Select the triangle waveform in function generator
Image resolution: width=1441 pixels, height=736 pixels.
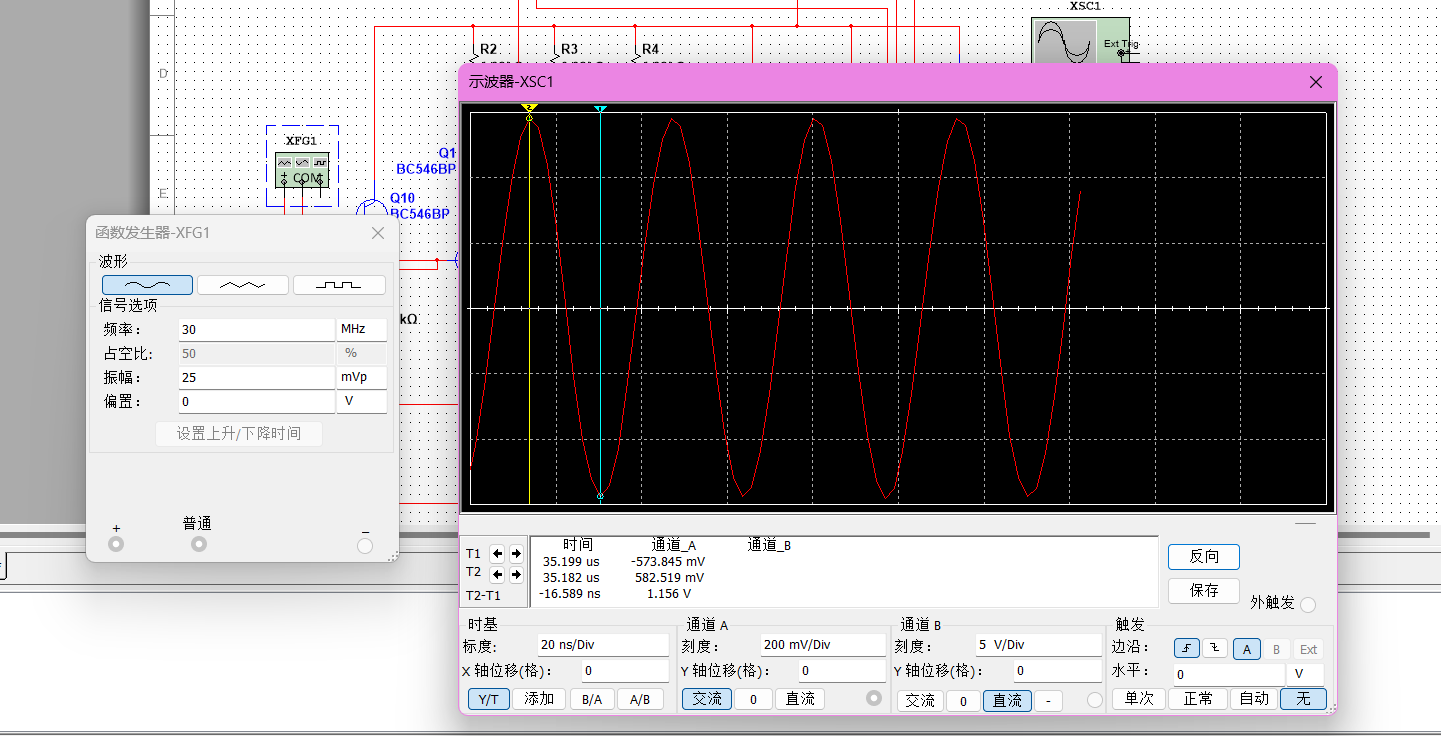tap(243, 285)
